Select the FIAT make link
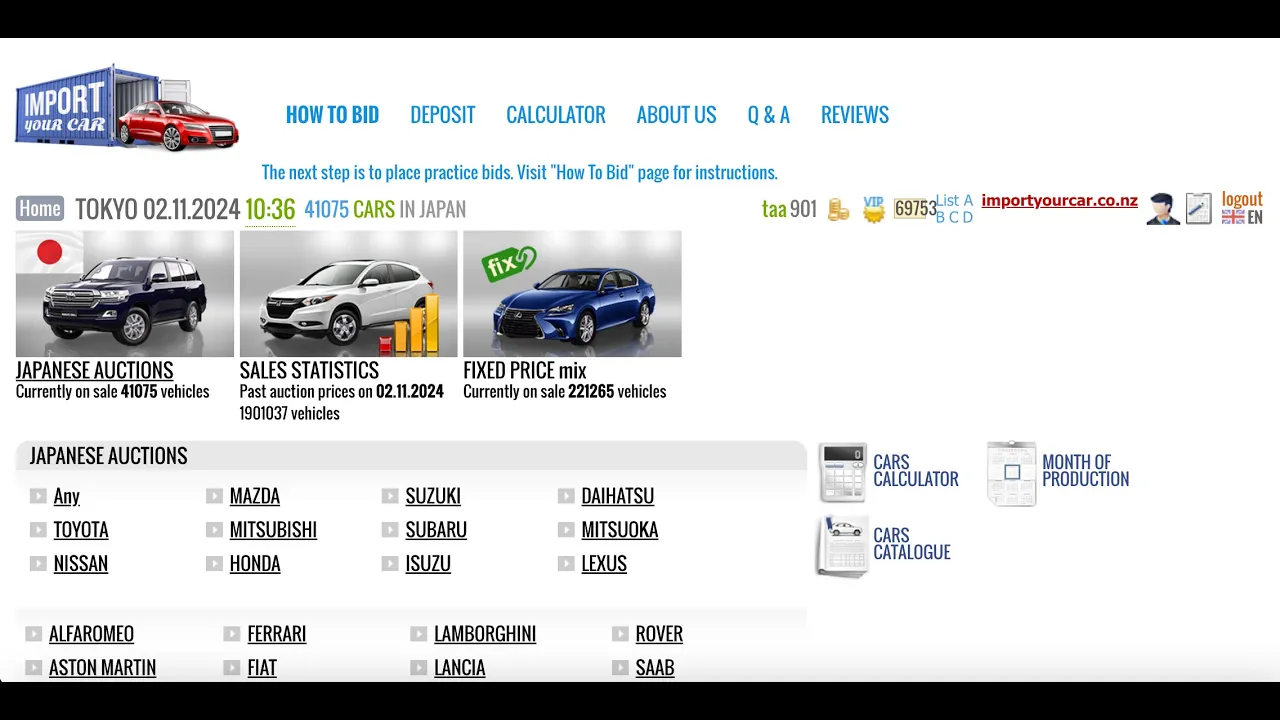Screen dimensions: 1280x720 point(262,668)
